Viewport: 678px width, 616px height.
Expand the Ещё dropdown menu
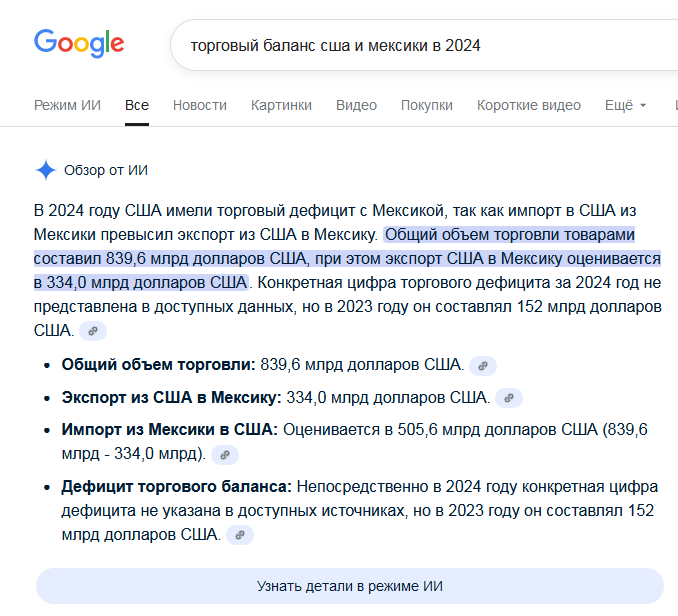pyautogui.click(x=625, y=105)
